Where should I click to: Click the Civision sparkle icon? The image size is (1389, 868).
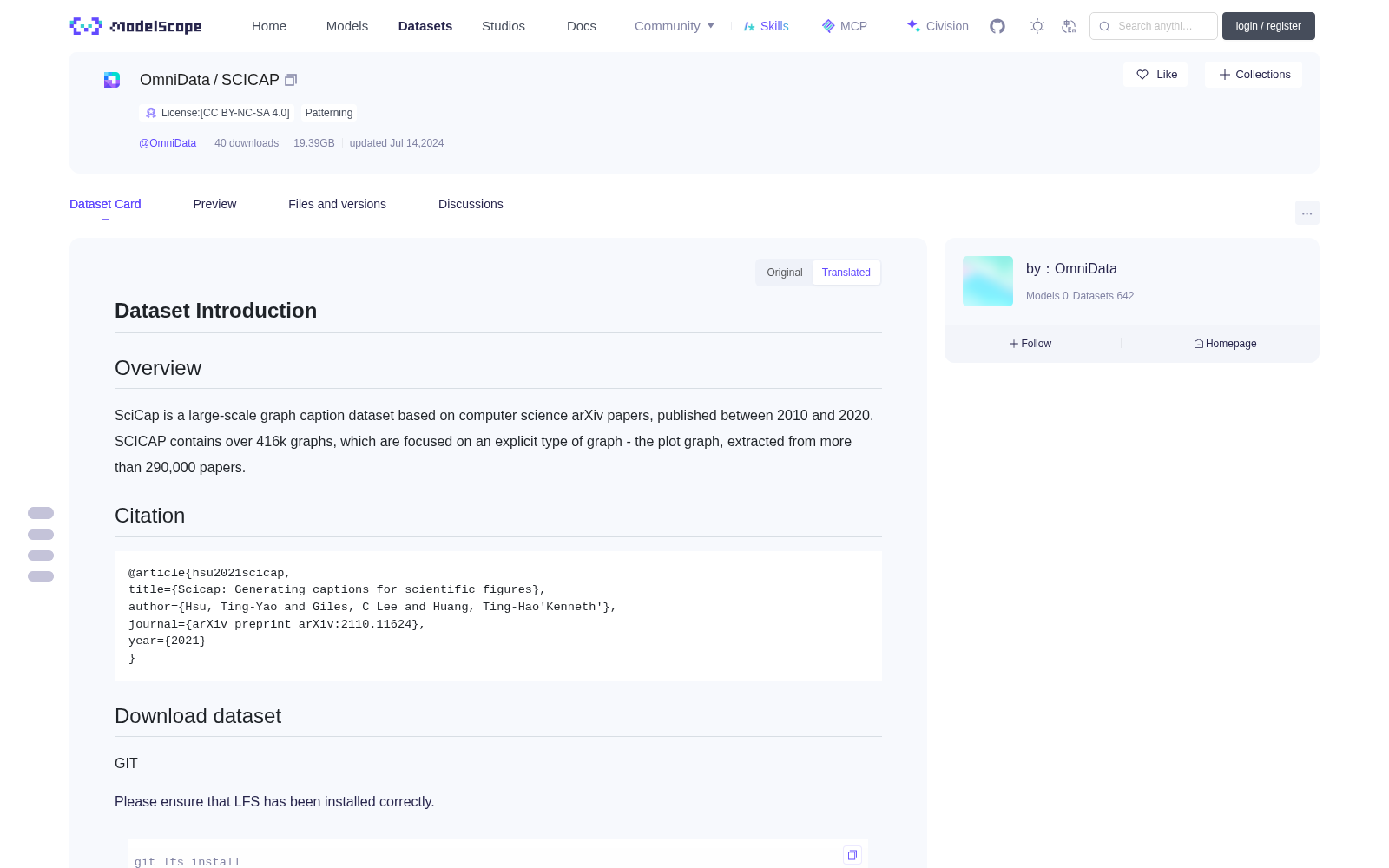914,26
